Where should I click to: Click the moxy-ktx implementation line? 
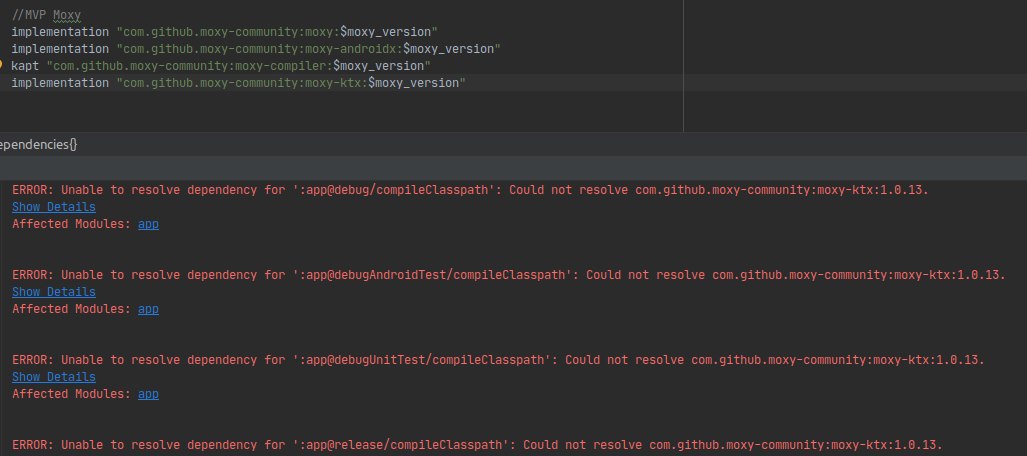(238, 83)
